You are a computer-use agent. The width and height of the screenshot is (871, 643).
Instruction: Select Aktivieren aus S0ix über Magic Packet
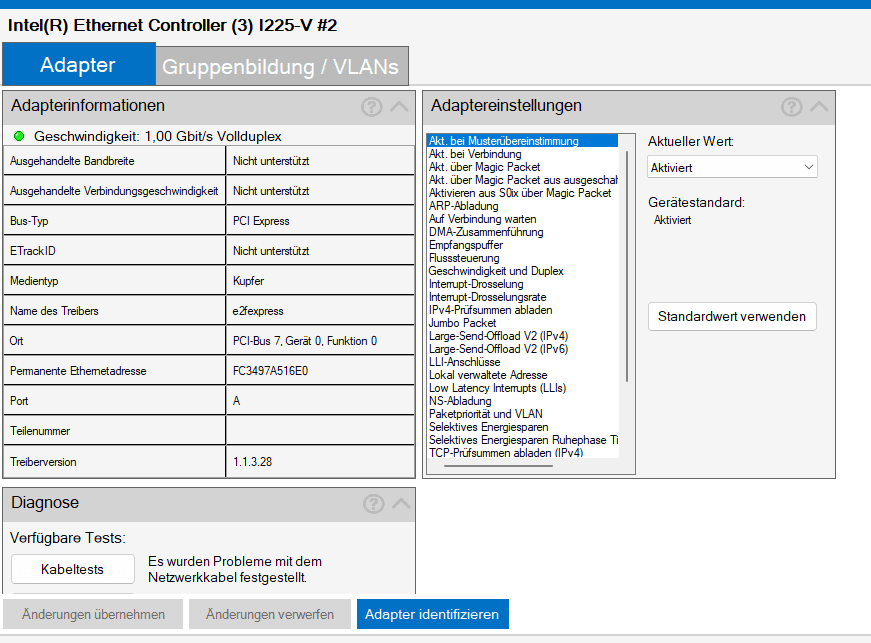[522, 193]
